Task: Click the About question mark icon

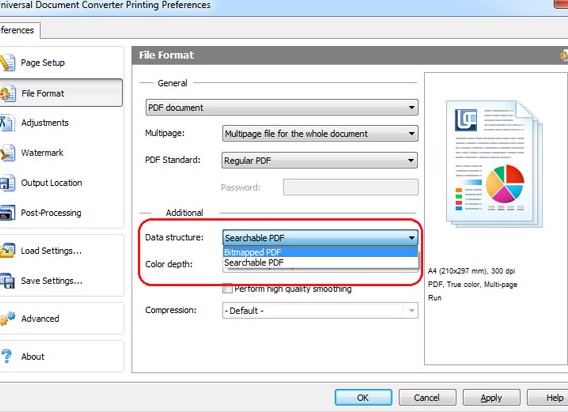Action: pyautogui.click(x=7, y=356)
